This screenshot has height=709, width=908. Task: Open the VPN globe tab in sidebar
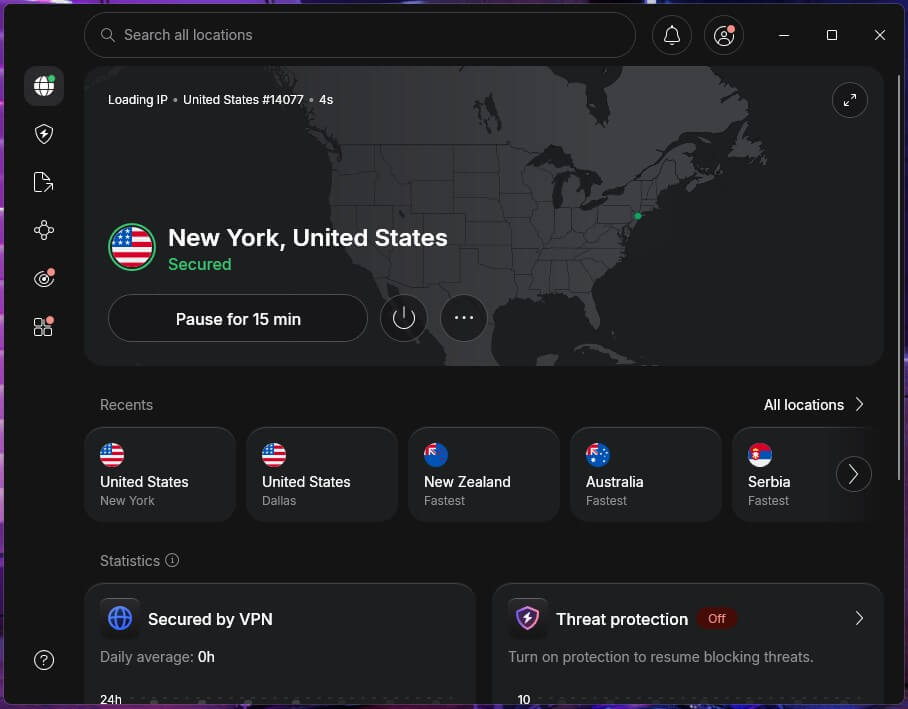pos(44,86)
